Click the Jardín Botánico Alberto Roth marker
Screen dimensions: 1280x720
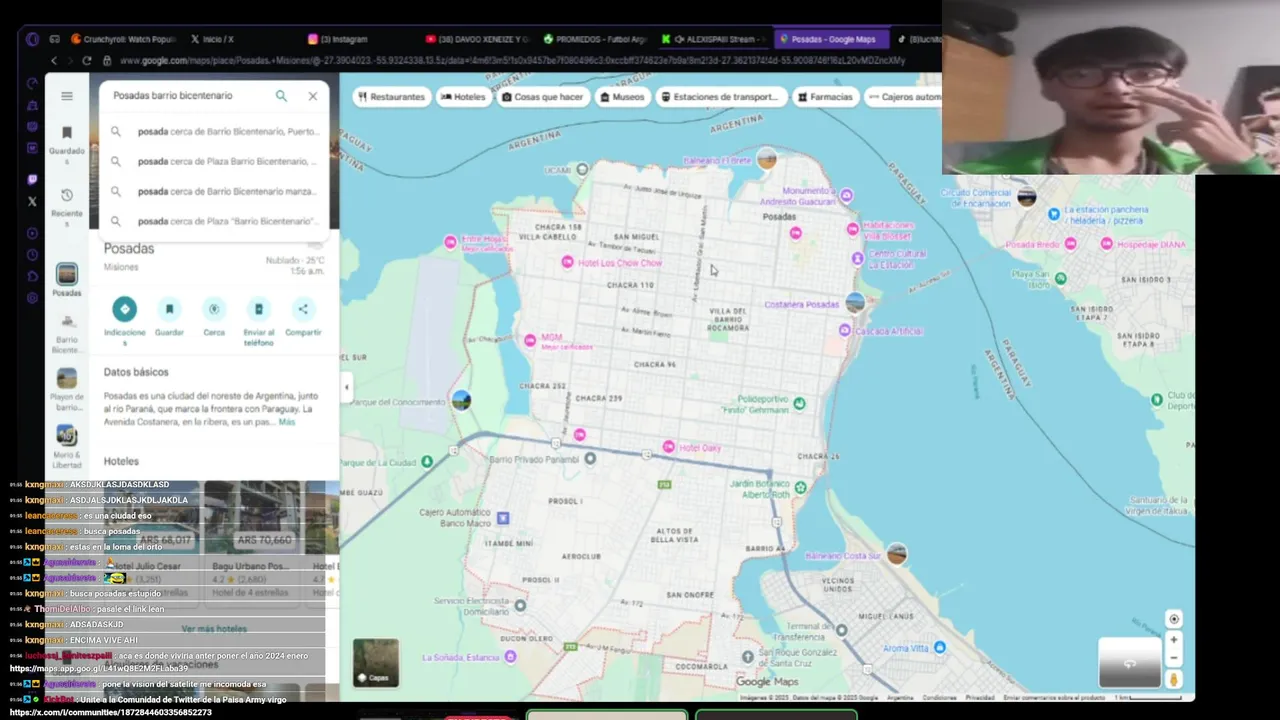(x=801, y=487)
